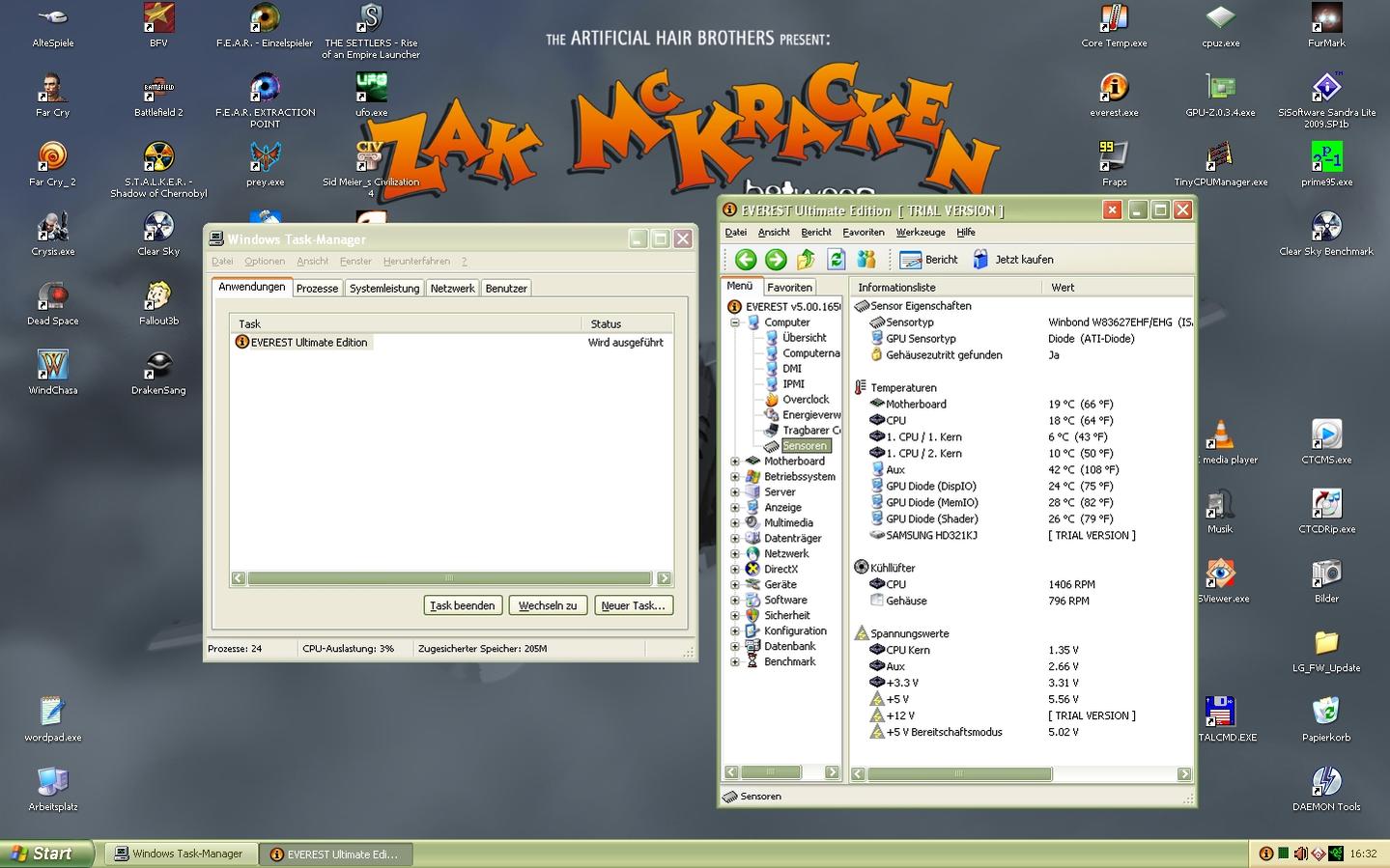Select the everest.exe desktop icon
This screenshot has width=1390, height=868.
click(x=1114, y=96)
